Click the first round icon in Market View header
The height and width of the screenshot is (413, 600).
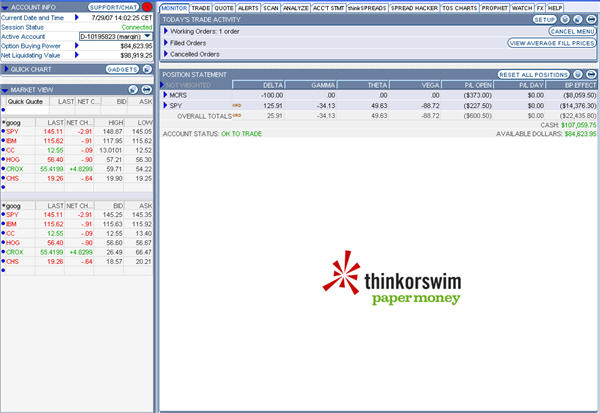[x=135, y=90]
